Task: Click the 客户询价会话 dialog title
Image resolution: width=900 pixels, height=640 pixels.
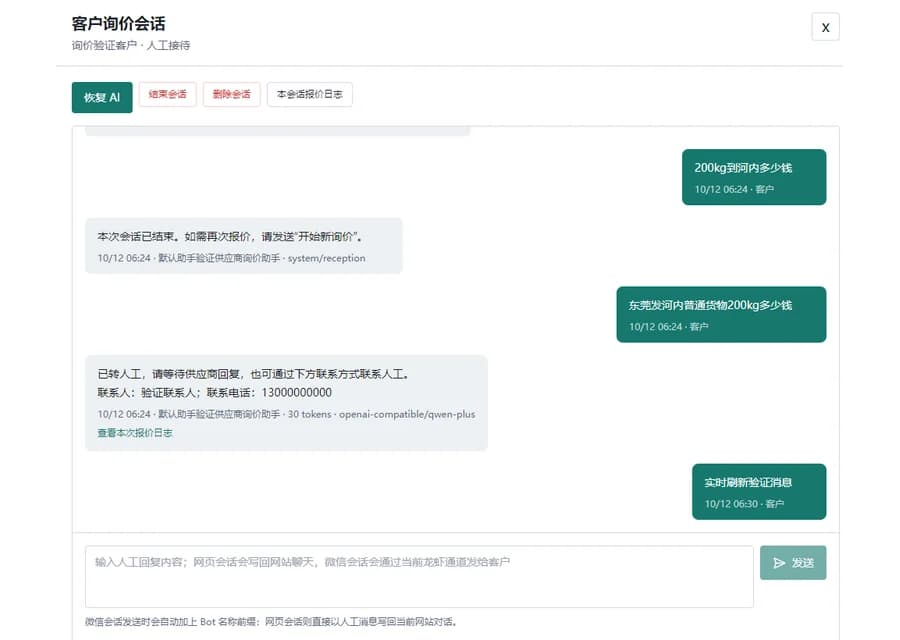Action: pos(118,24)
